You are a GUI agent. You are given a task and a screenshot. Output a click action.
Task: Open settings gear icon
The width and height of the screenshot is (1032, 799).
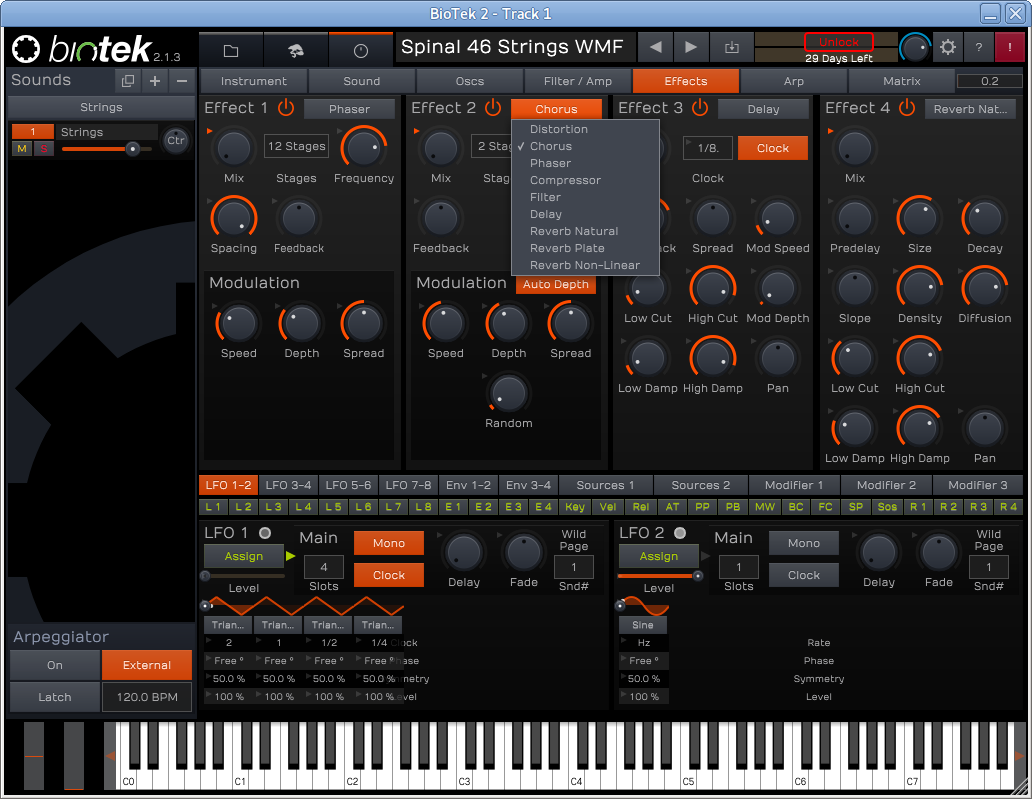coord(948,47)
